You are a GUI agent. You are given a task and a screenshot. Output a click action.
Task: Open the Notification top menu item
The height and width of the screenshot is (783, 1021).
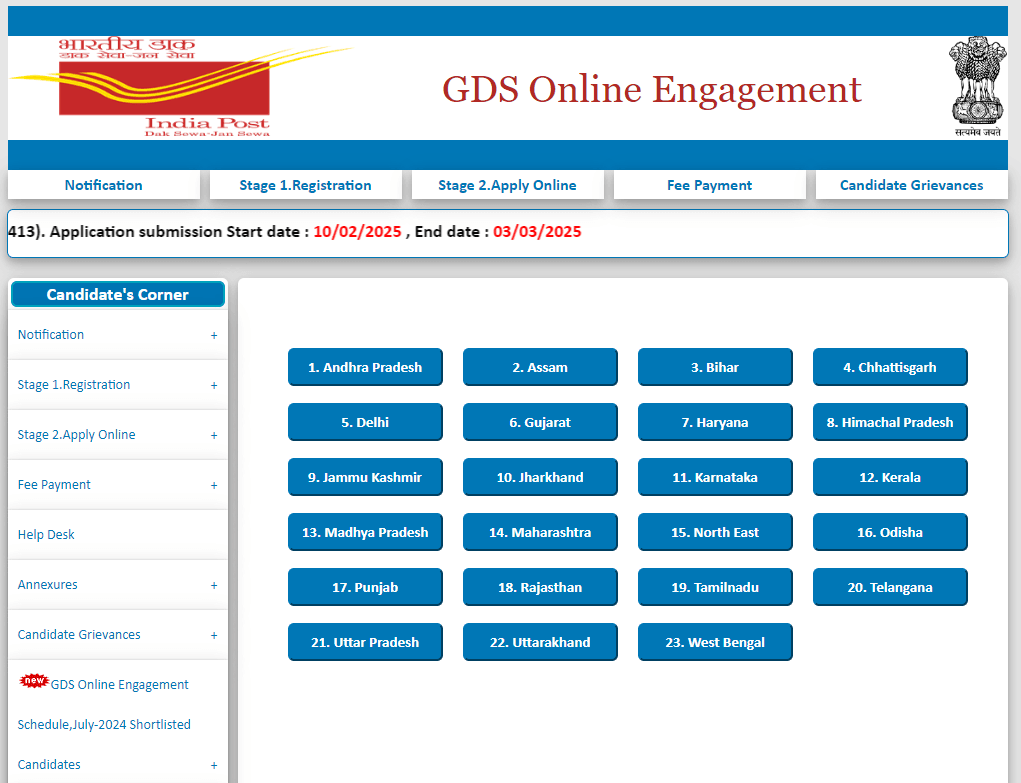pyautogui.click(x=103, y=185)
